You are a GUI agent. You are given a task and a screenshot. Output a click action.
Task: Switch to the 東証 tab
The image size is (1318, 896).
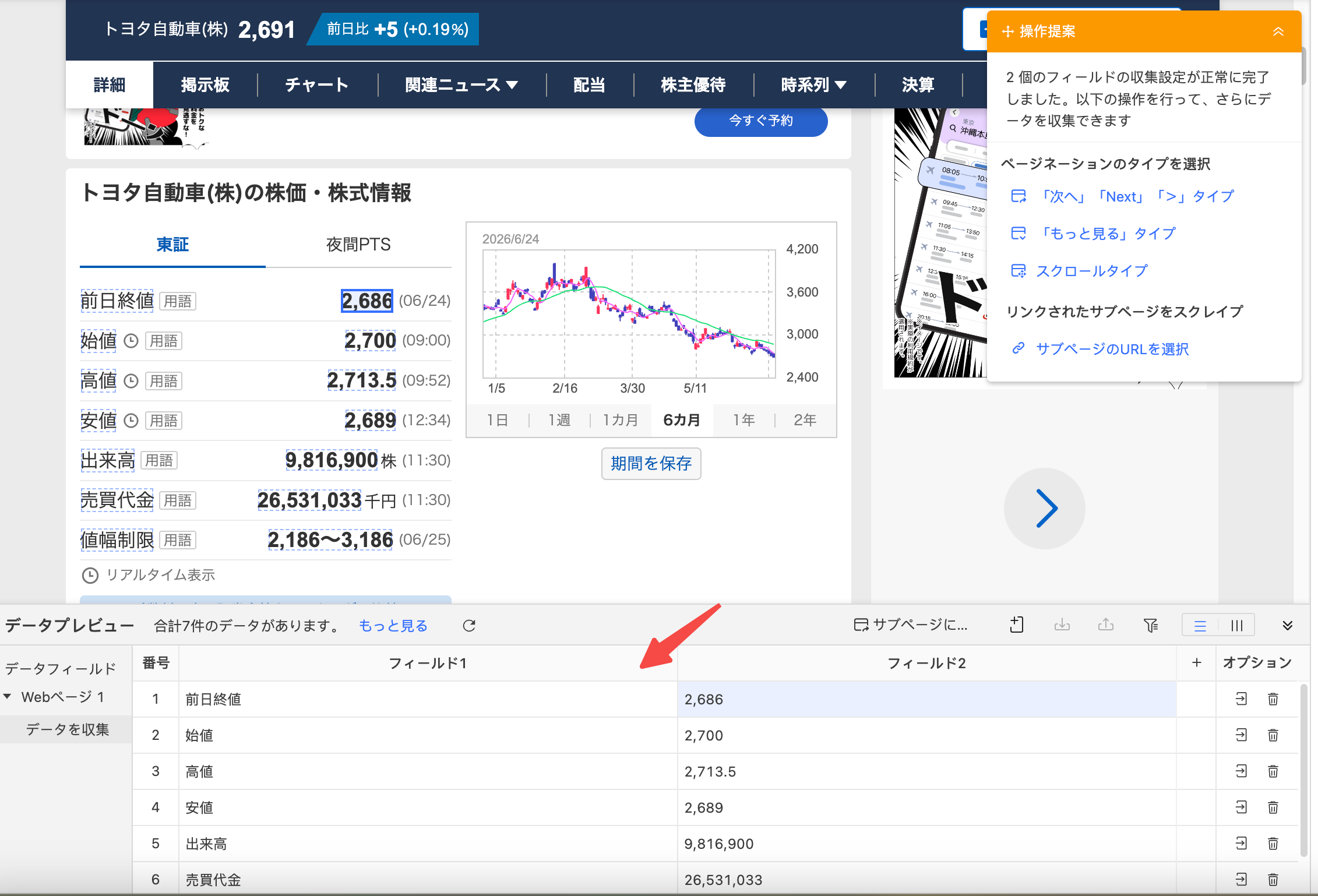click(172, 245)
